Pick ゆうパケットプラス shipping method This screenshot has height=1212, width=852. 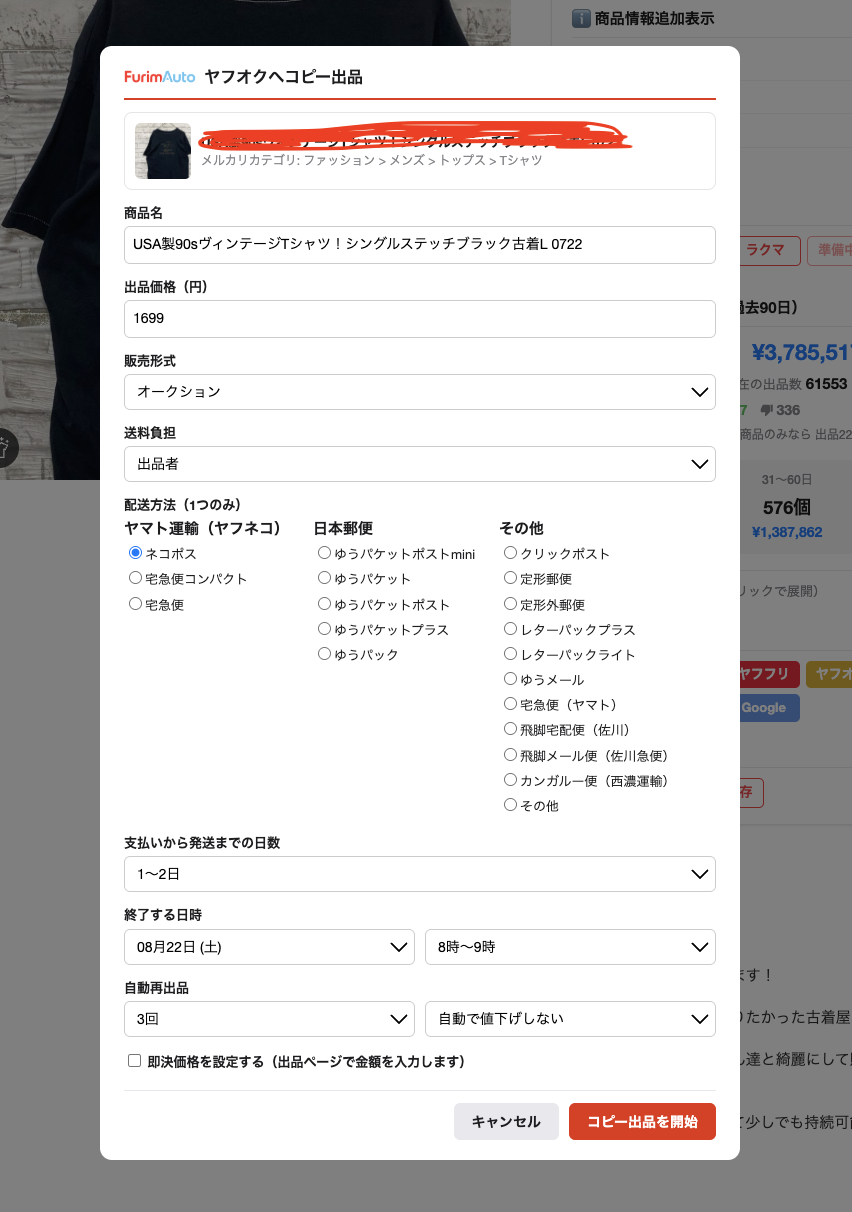(x=324, y=629)
